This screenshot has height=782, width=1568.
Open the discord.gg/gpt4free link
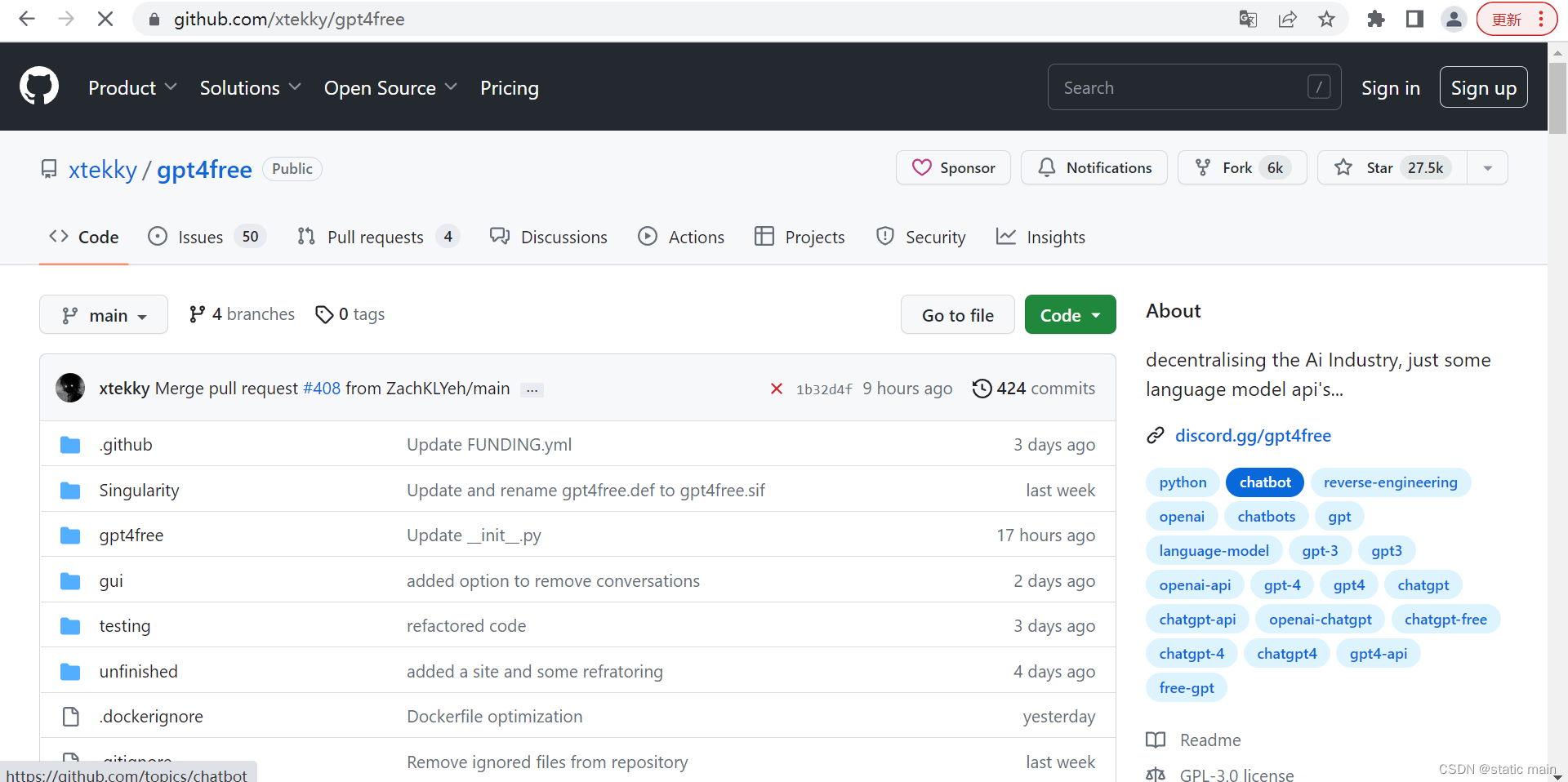pyautogui.click(x=1253, y=436)
